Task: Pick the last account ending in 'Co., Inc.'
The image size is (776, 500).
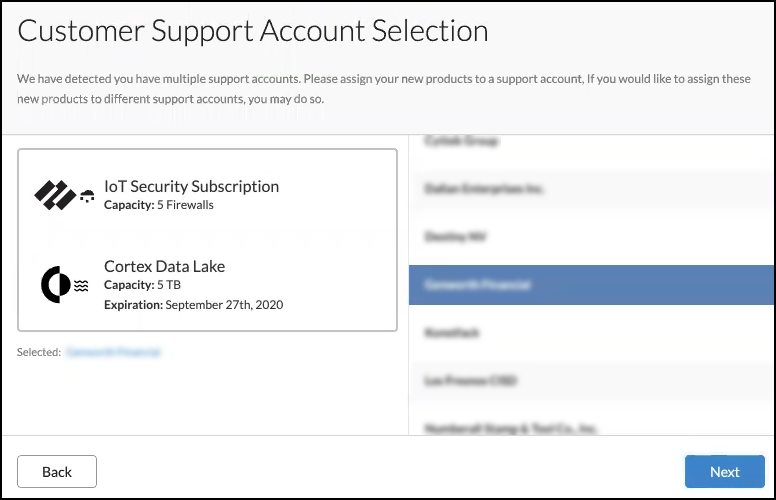Action: pos(591,427)
